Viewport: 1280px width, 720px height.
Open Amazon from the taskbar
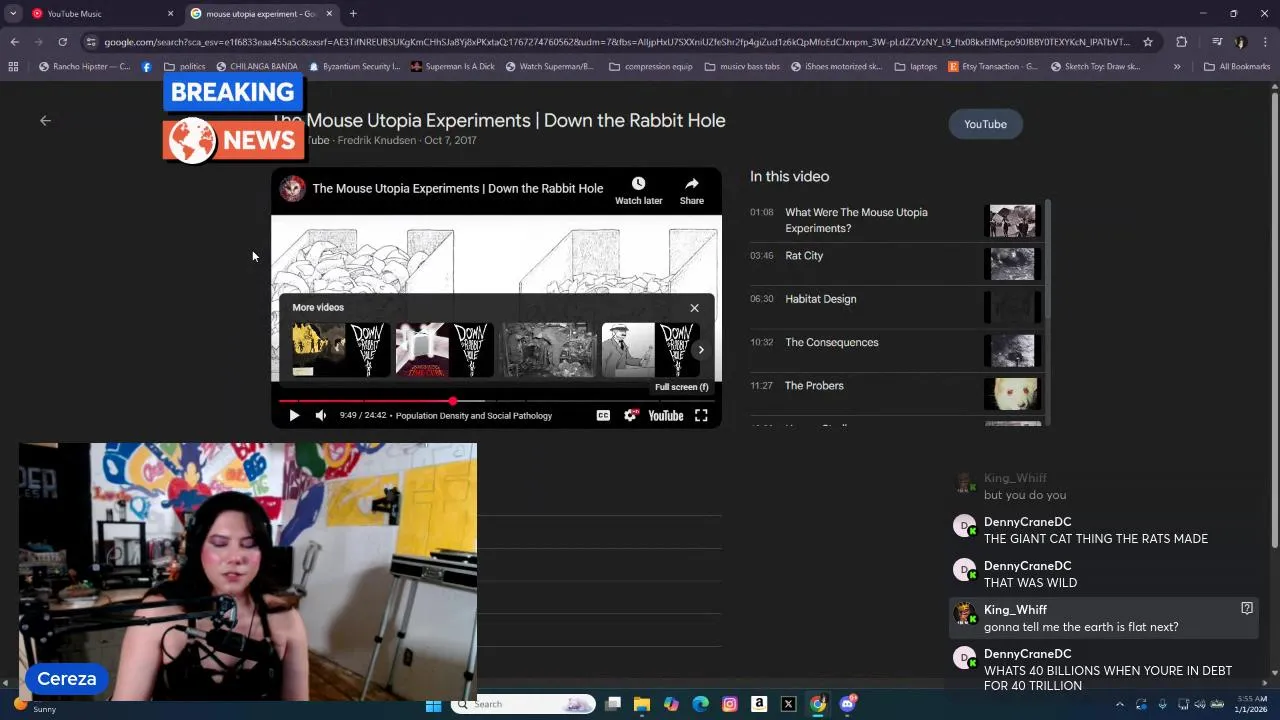pos(759,704)
